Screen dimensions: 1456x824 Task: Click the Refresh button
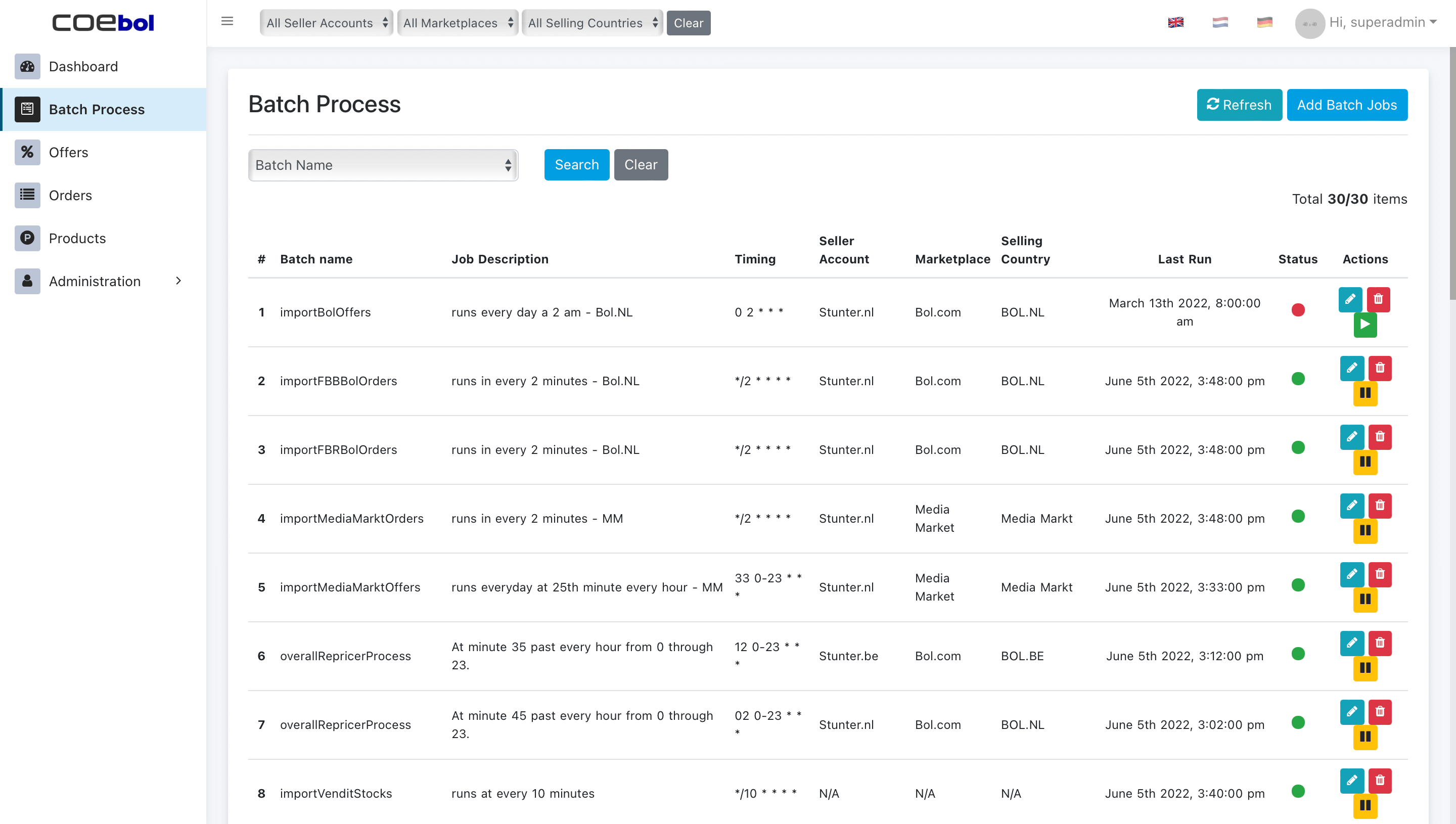(x=1239, y=105)
